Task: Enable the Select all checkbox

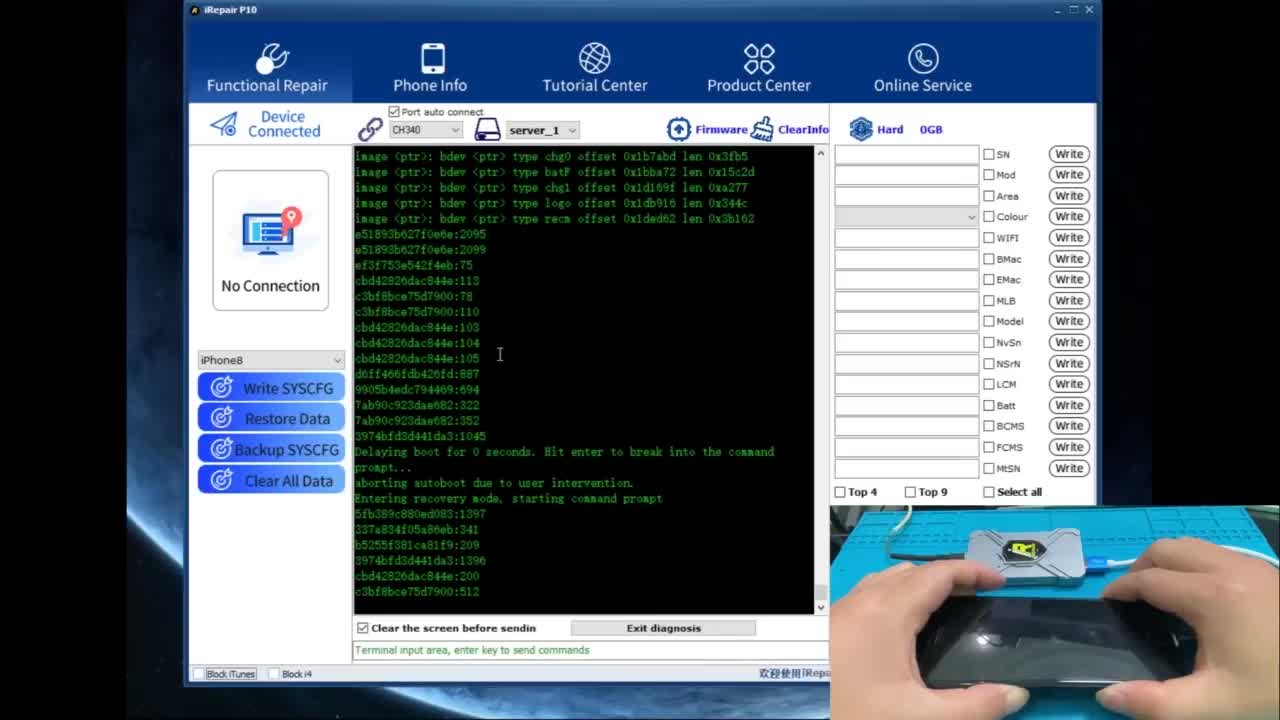Action: pyautogui.click(x=989, y=492)
